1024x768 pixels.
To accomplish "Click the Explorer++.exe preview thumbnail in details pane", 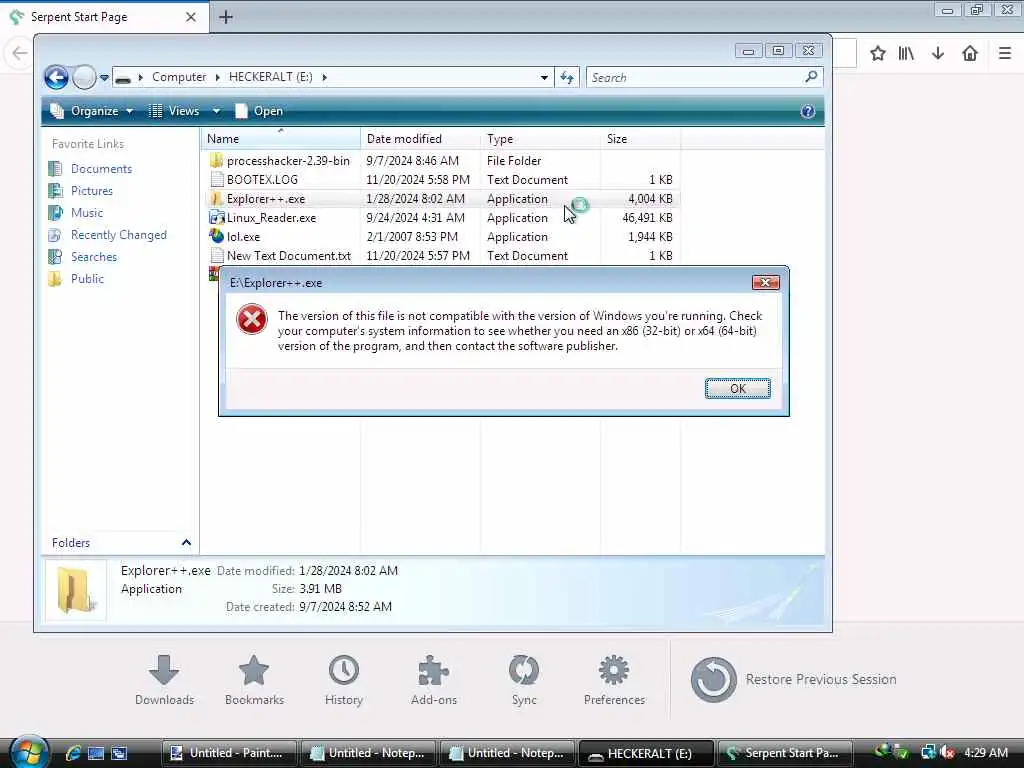I will click(x=75, y=590).
